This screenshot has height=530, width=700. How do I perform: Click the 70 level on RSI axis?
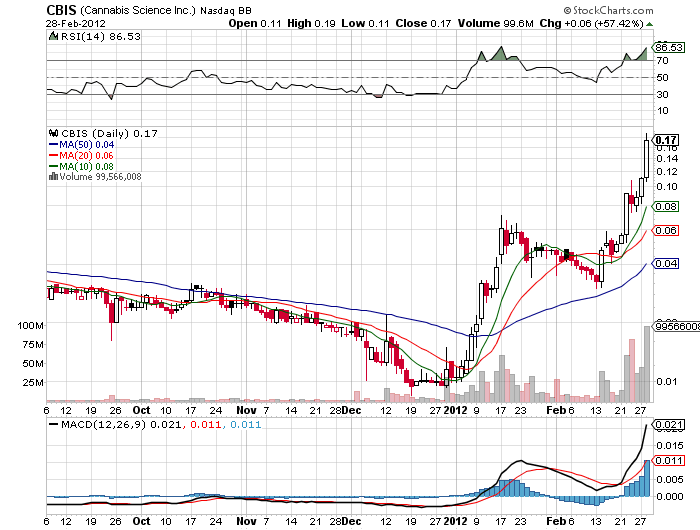tap(662, 61)
